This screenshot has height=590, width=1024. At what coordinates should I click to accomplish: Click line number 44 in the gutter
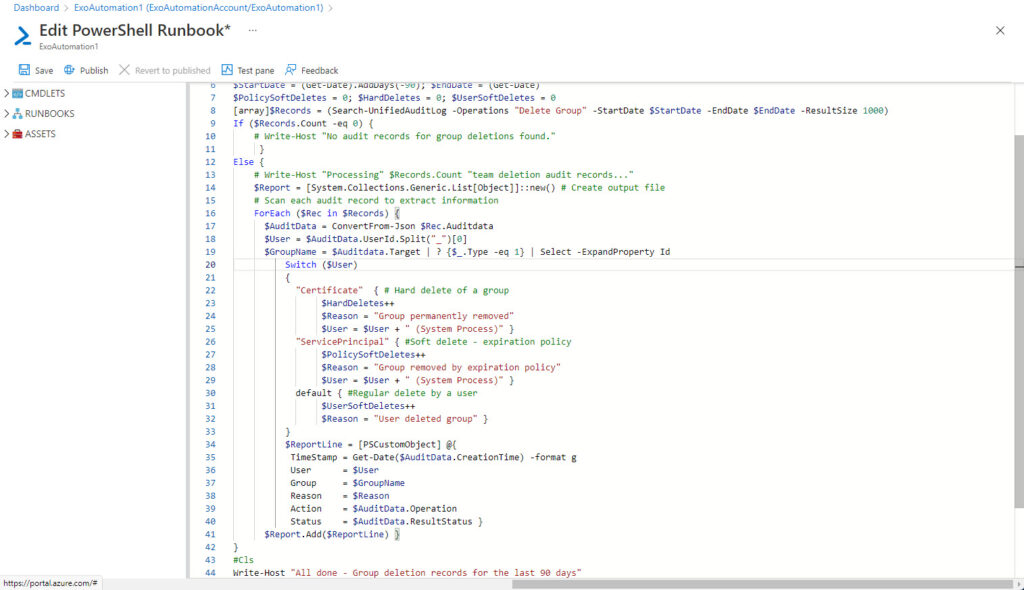(210, 572)
